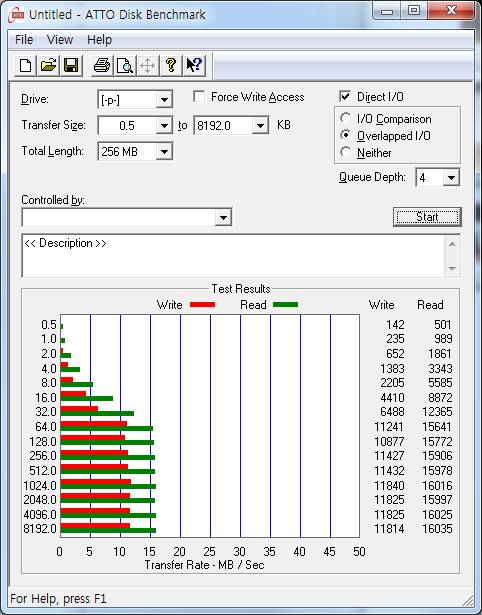Click the four-arrow move toolbar icon
The image size is (482, 615).
point(147,65)
